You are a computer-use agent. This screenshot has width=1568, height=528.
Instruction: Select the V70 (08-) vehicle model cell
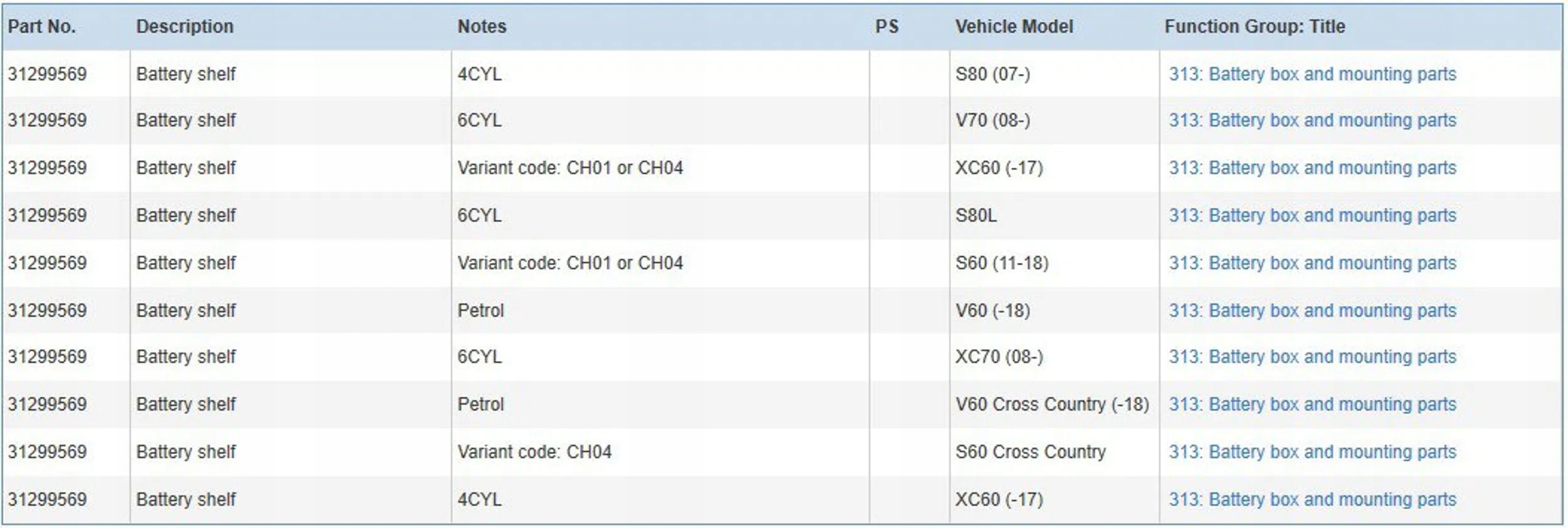(992, 120)
